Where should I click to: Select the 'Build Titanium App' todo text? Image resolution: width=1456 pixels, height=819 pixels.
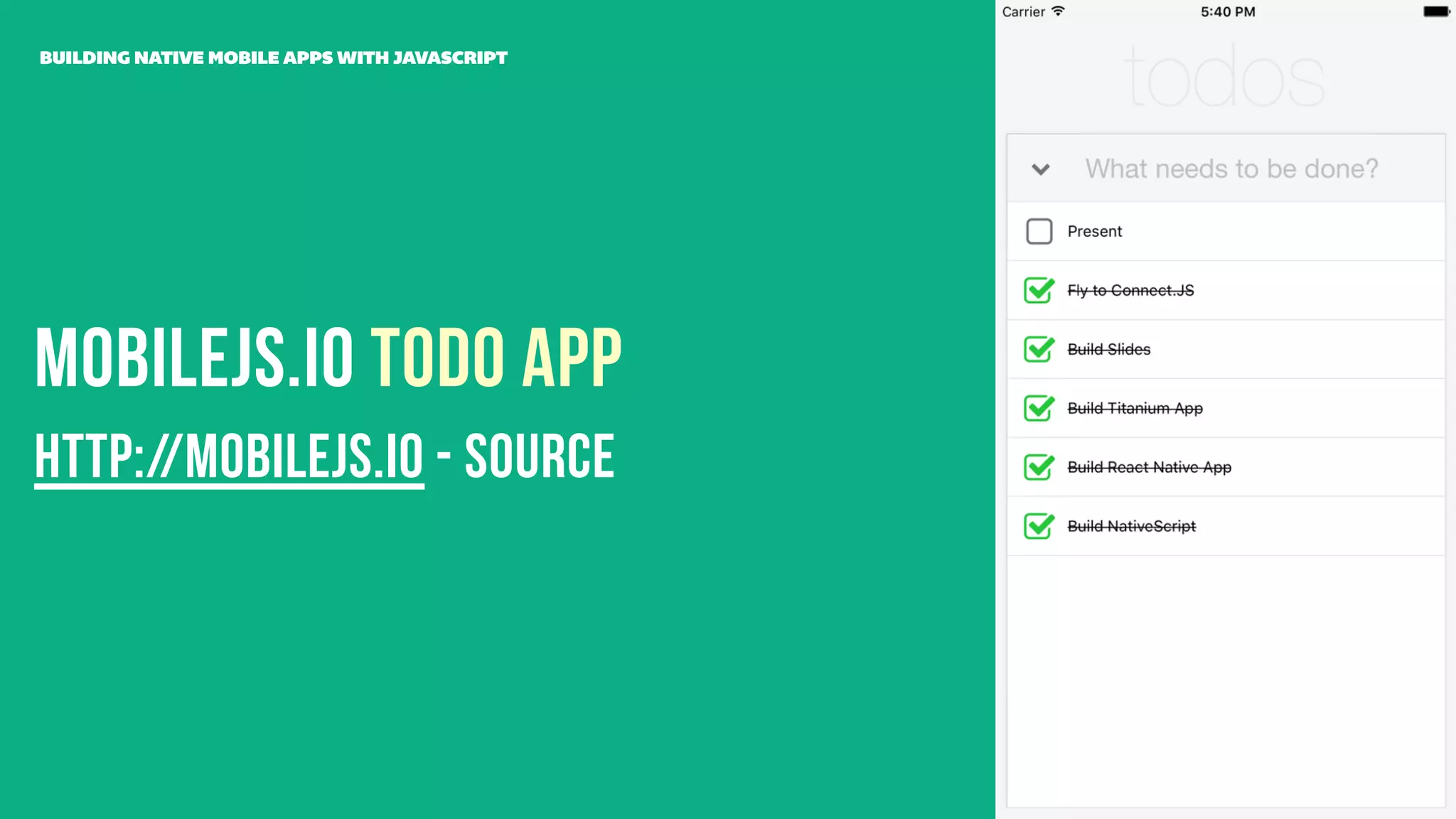point(1135,408)
